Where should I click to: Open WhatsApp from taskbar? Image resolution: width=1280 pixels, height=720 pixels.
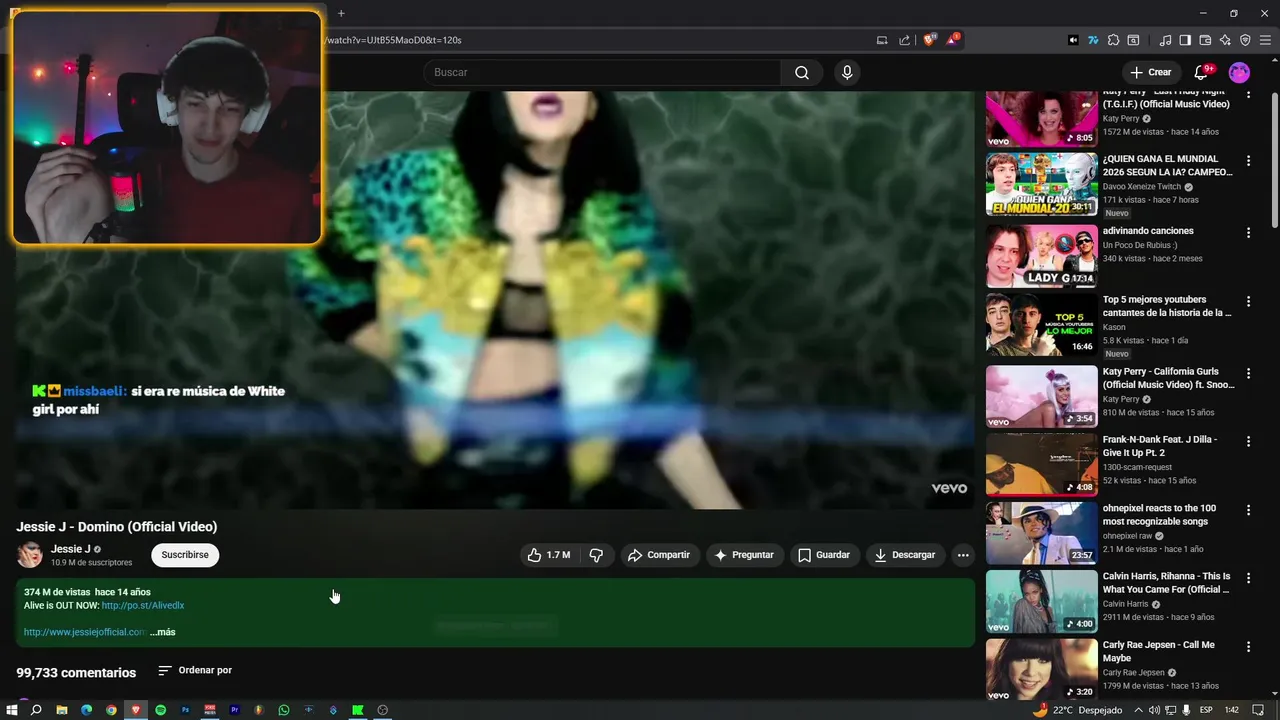[x=284, y=710]
